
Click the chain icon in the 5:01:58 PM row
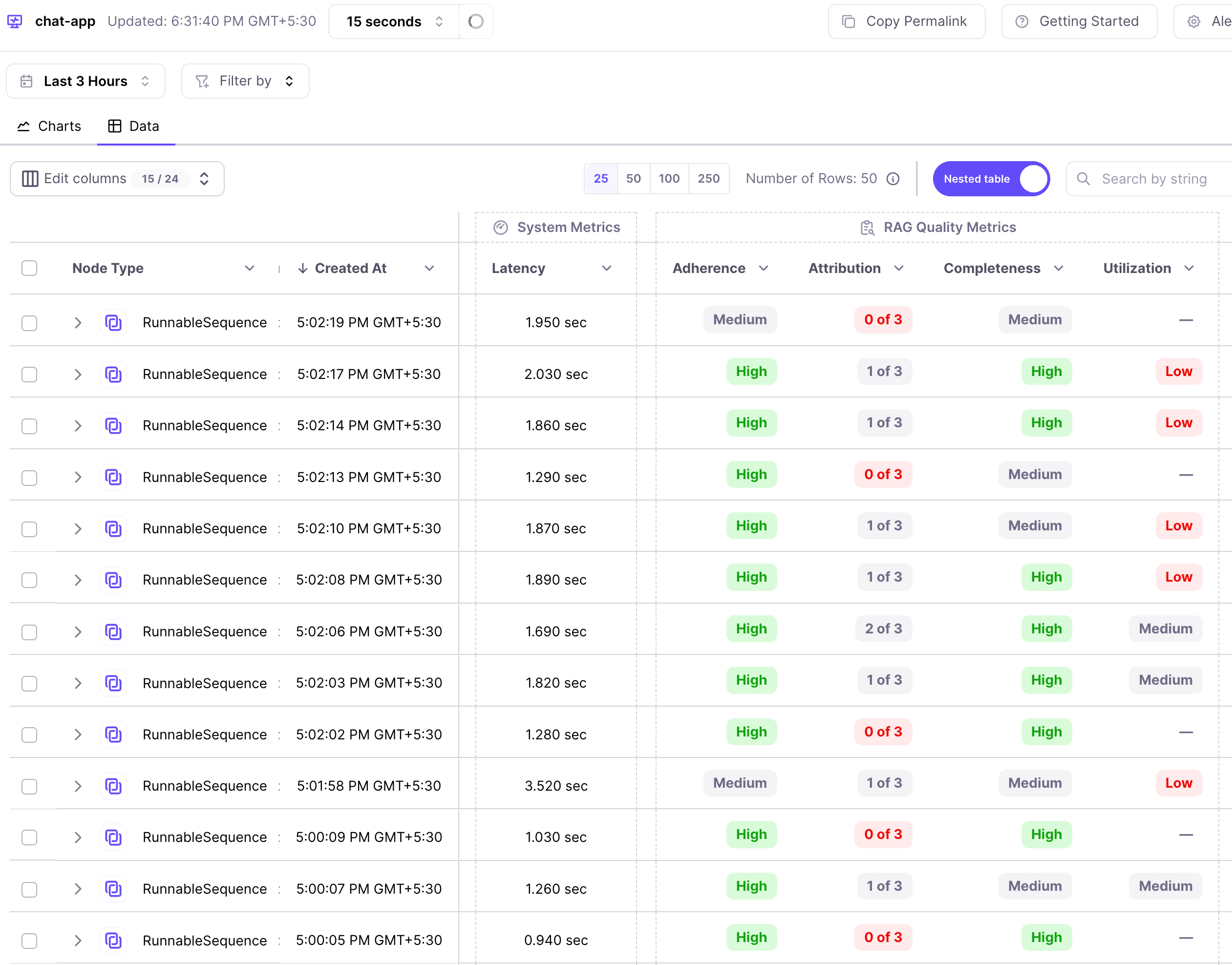pyautogui.click(x=114, y=786)
